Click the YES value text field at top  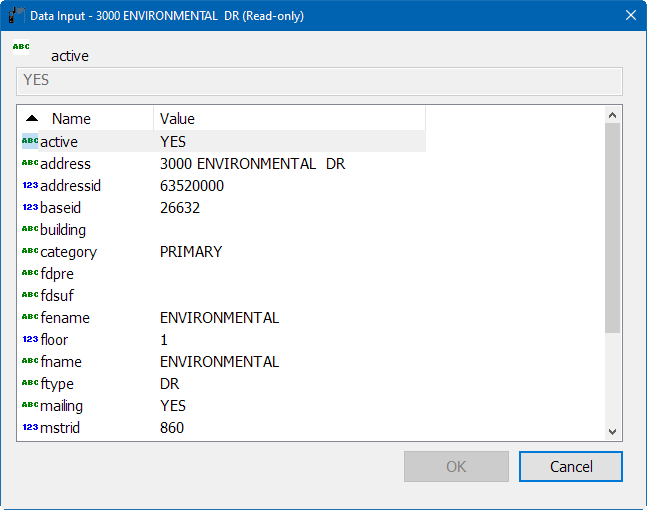click(x=320, y=81)
